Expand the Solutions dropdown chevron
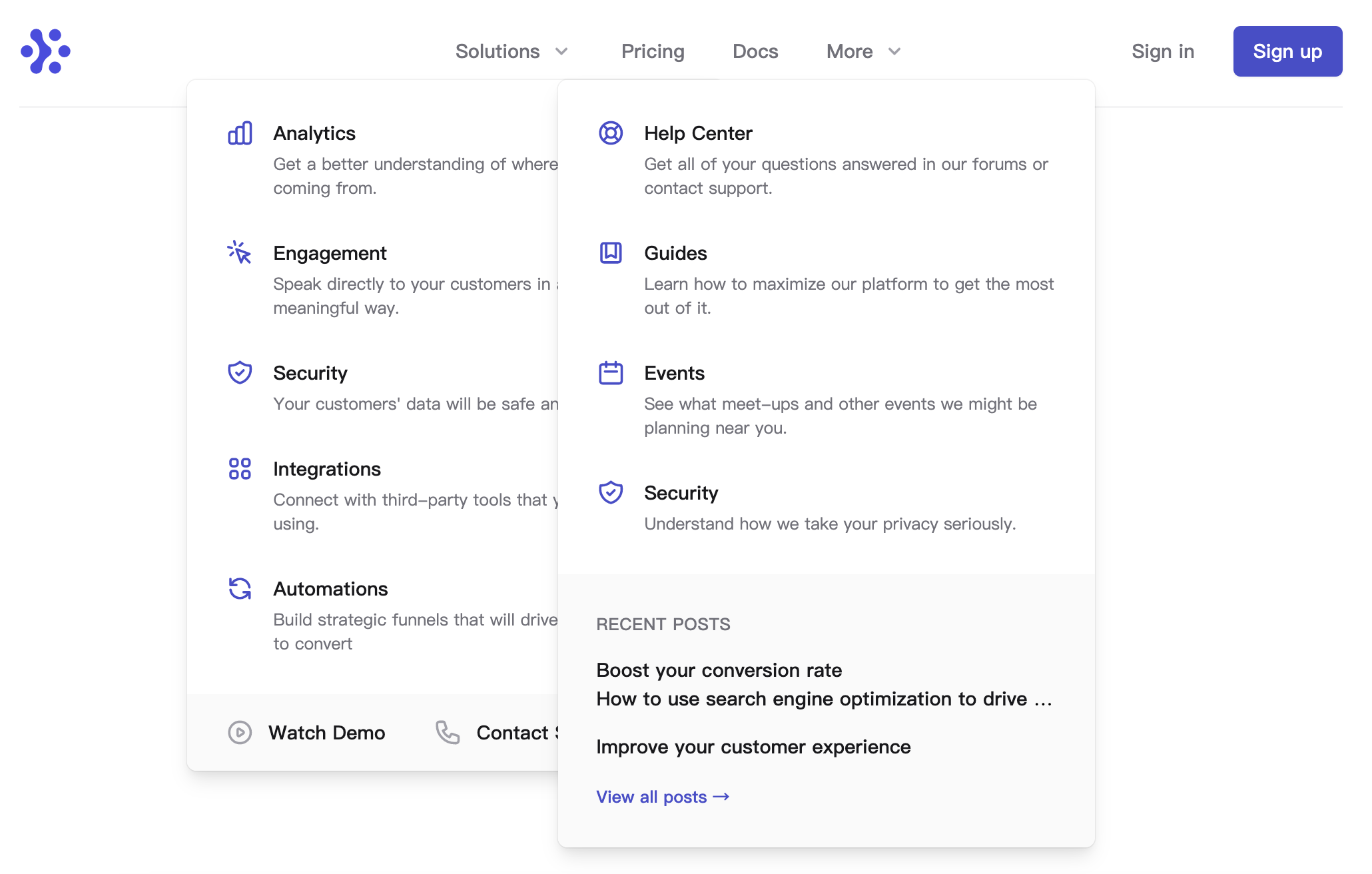The image size is (1372, 874). click(561, 51)
